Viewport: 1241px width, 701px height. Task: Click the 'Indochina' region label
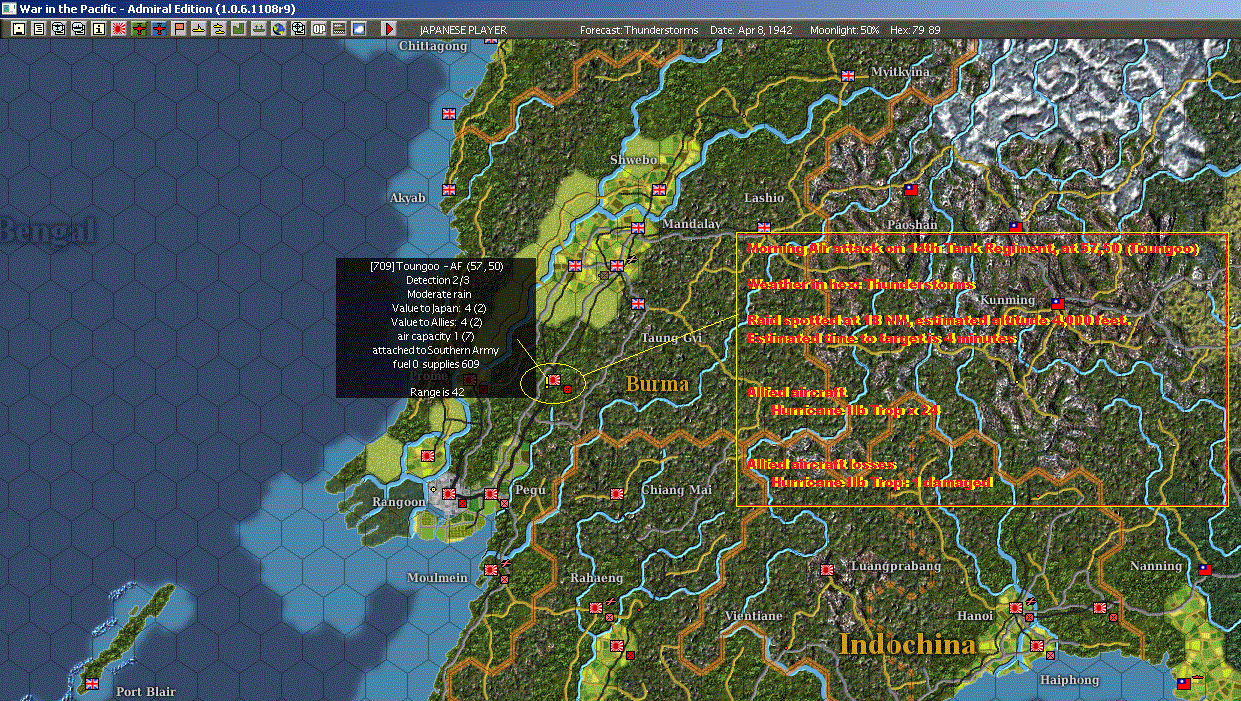pos(907,644)
